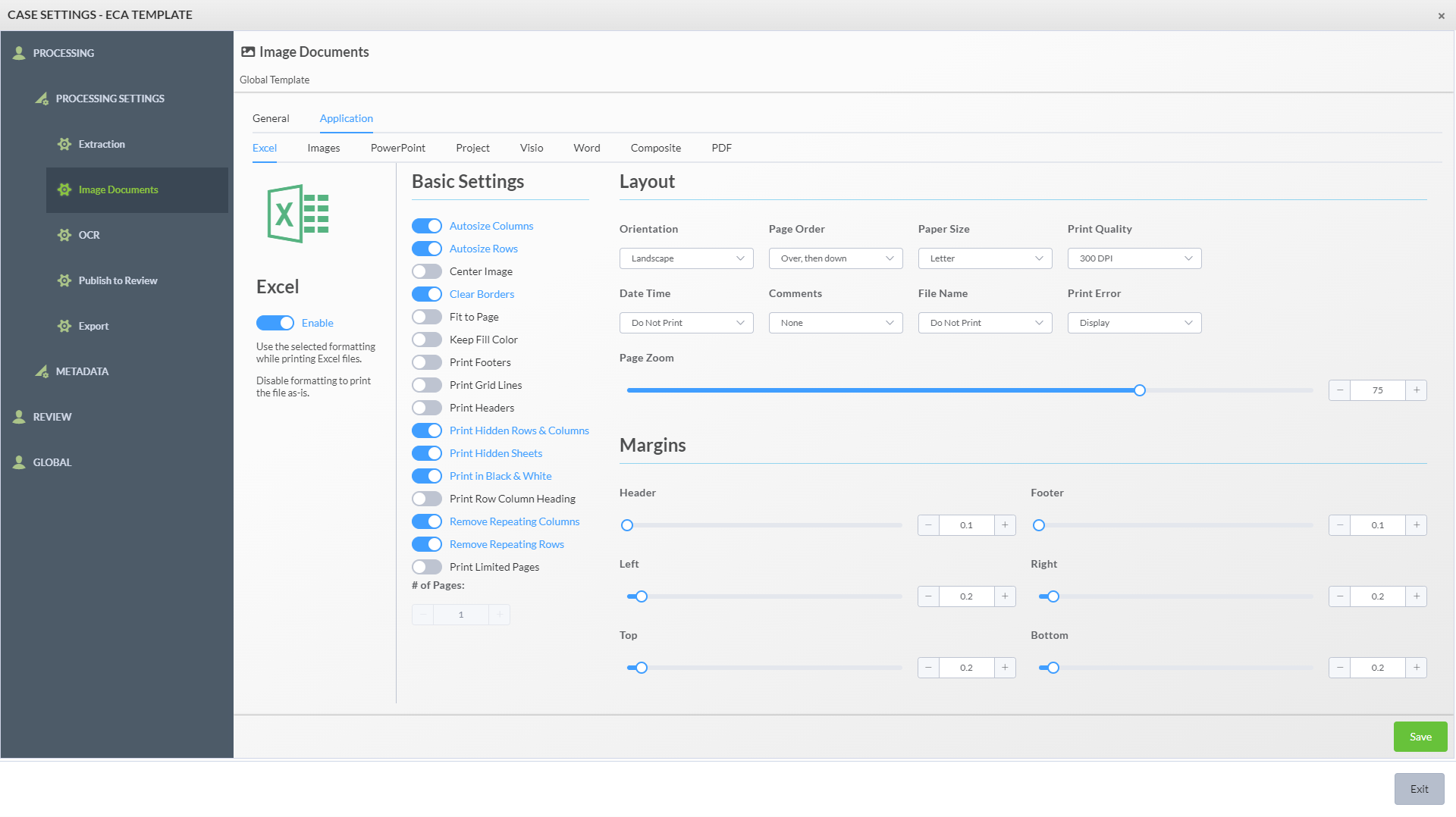
Task: Click the Exit button
Action: click(x=1419, y=788)
